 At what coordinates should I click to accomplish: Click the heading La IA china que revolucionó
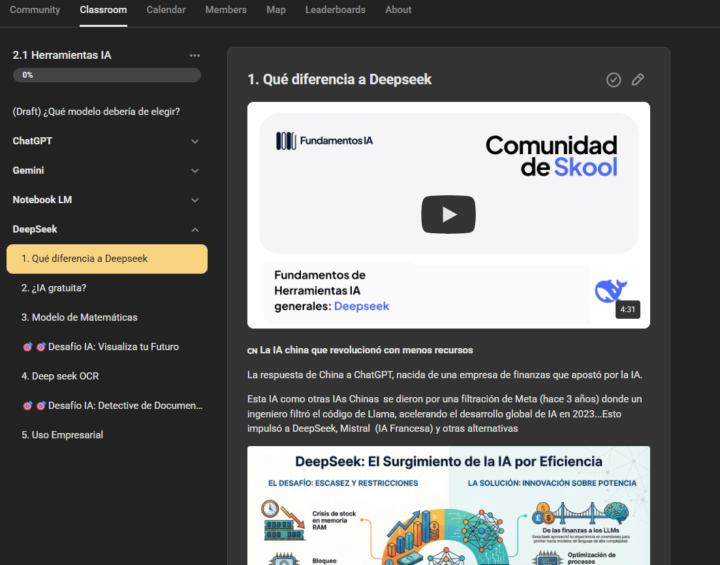point(366,350)
